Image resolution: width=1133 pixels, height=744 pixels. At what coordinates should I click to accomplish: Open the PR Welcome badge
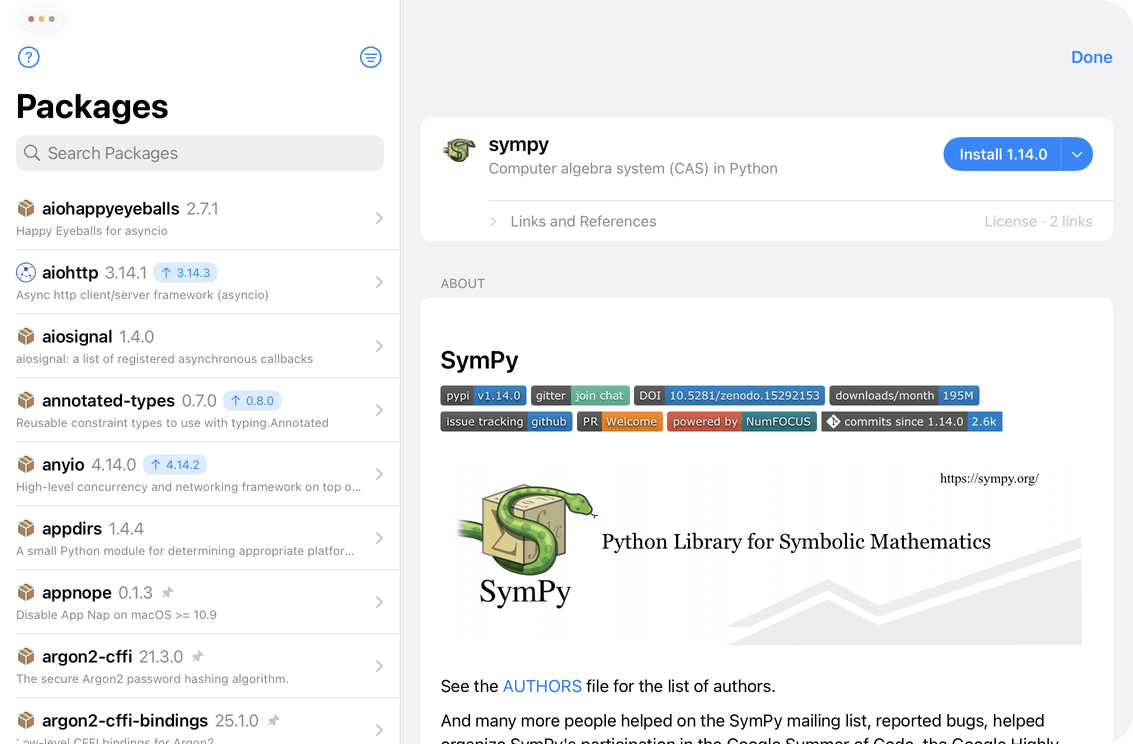tap(620, 422)
